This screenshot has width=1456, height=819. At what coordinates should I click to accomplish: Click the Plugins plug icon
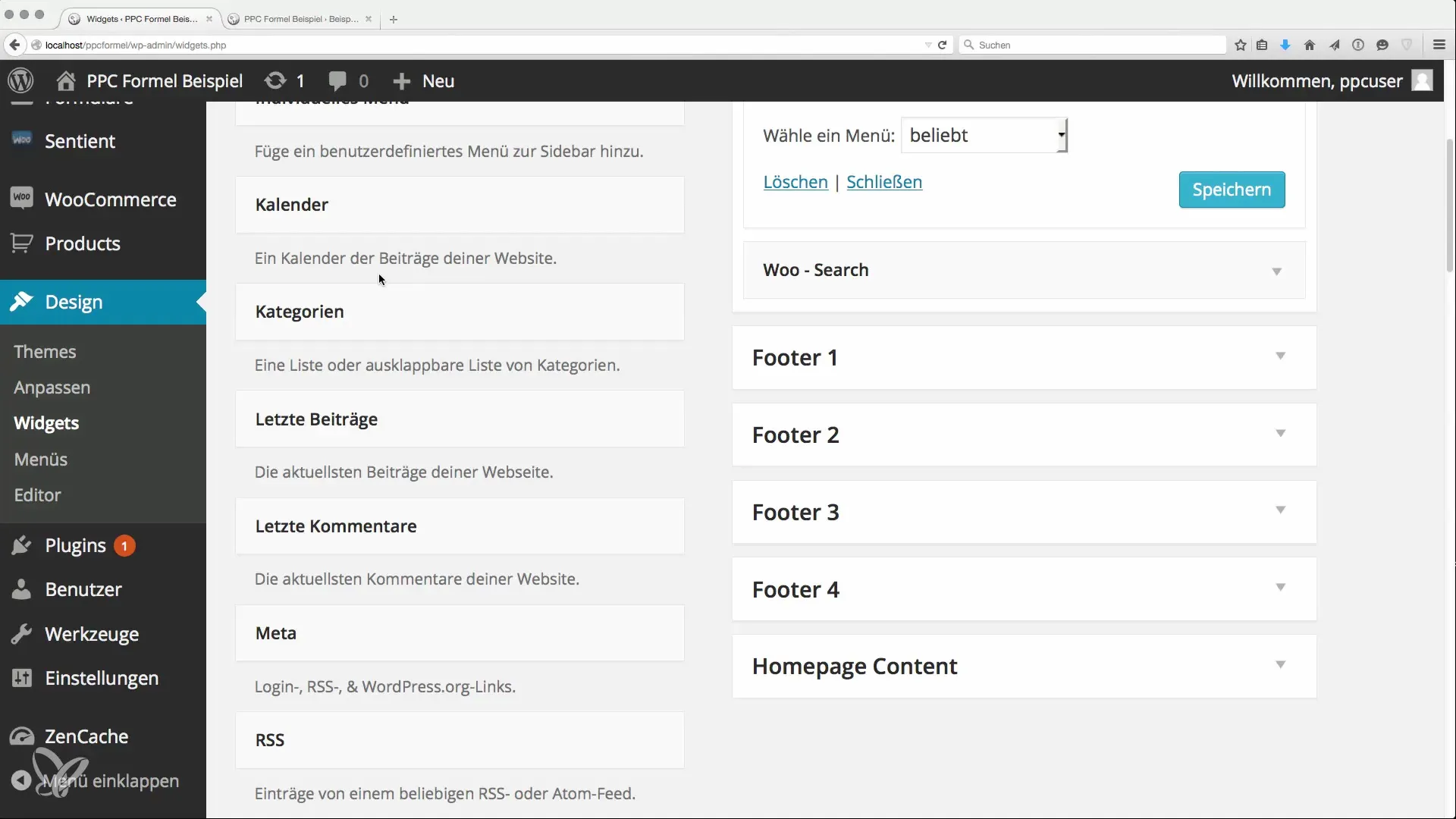[x=22, y=545]
